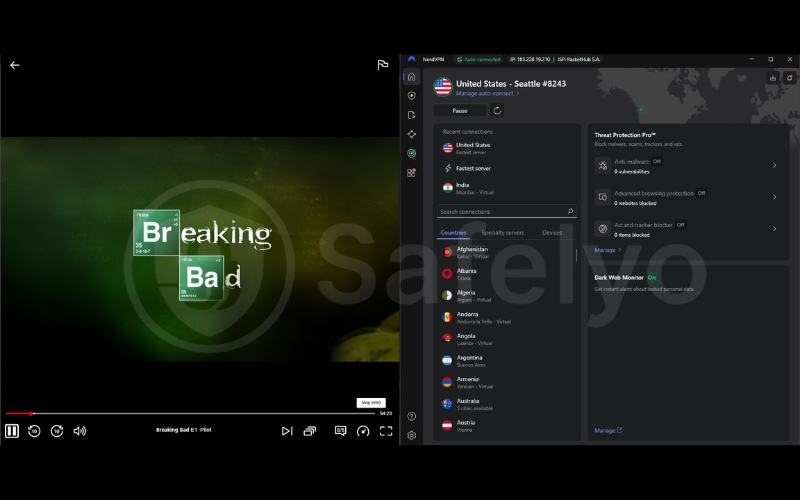
Task: Open the notifications bell icon
Action: (x=790, y=78)
